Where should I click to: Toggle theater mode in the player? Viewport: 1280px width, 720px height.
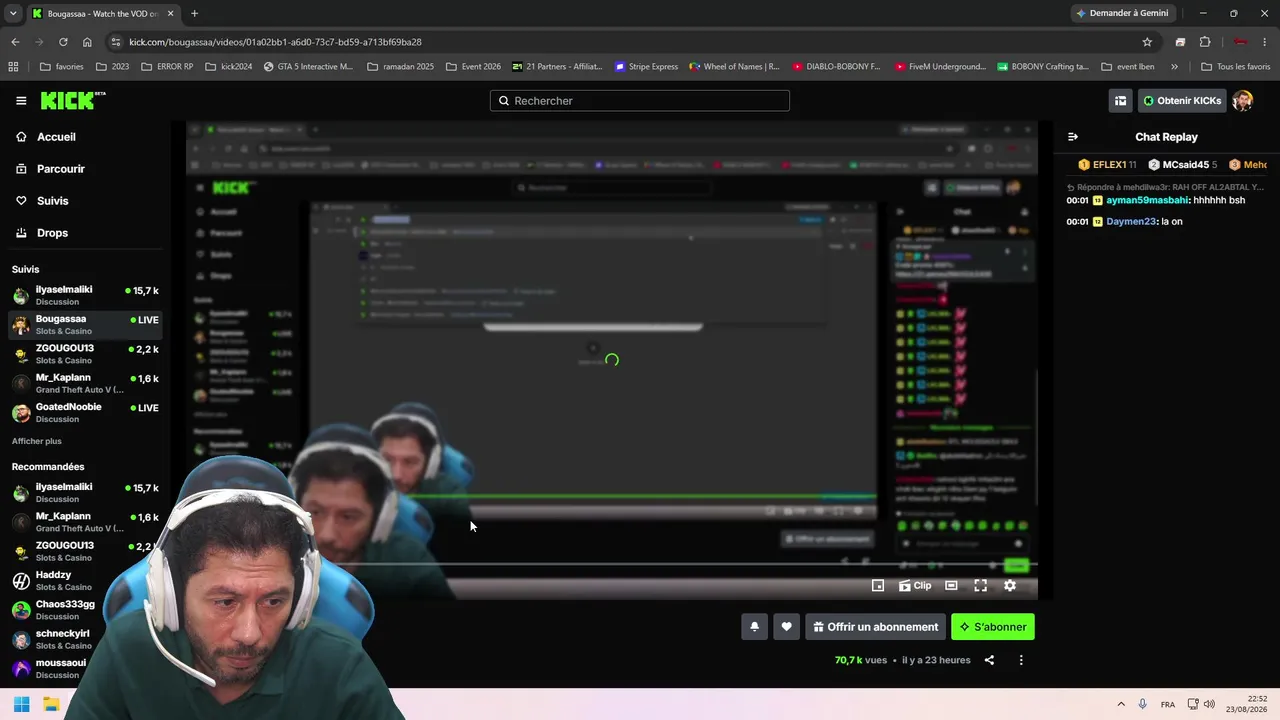[951, 586]
